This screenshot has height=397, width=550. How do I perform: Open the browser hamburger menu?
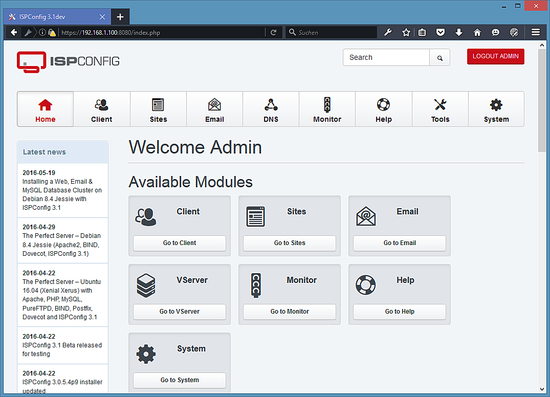click(x=536, y=33)
